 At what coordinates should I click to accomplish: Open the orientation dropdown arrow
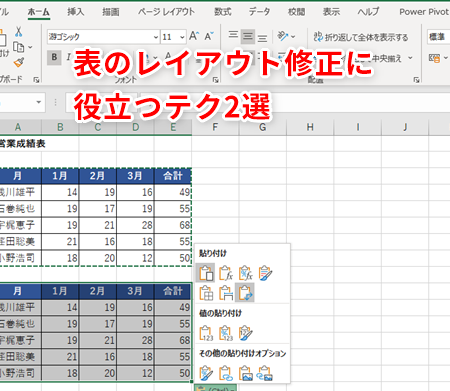293,36
